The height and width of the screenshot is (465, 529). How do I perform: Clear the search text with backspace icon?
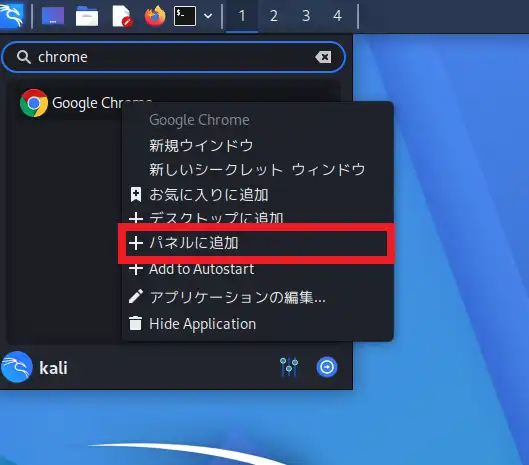click(x=323, y=57)
